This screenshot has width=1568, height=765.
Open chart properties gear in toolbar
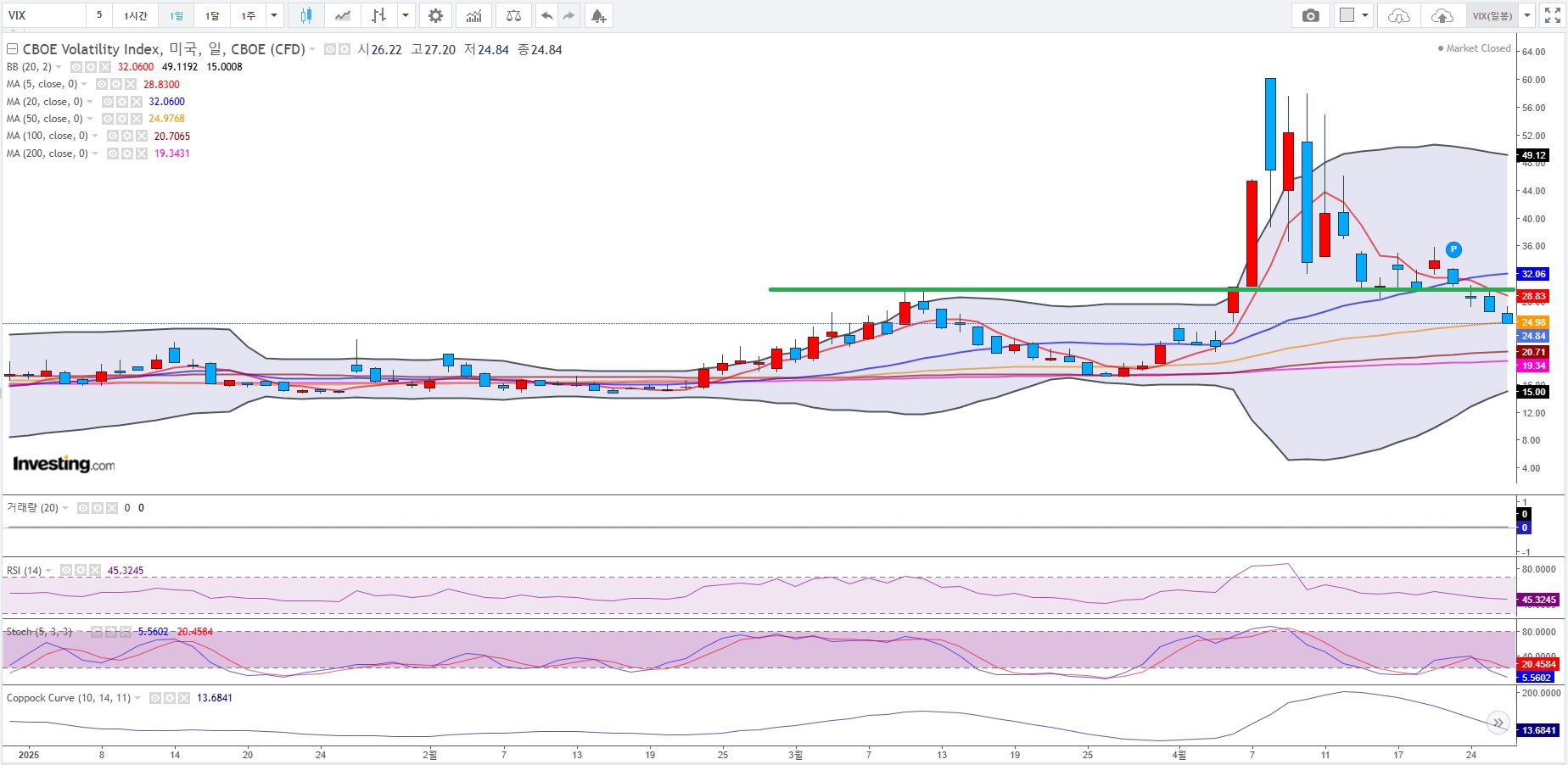tap(435, 15)
